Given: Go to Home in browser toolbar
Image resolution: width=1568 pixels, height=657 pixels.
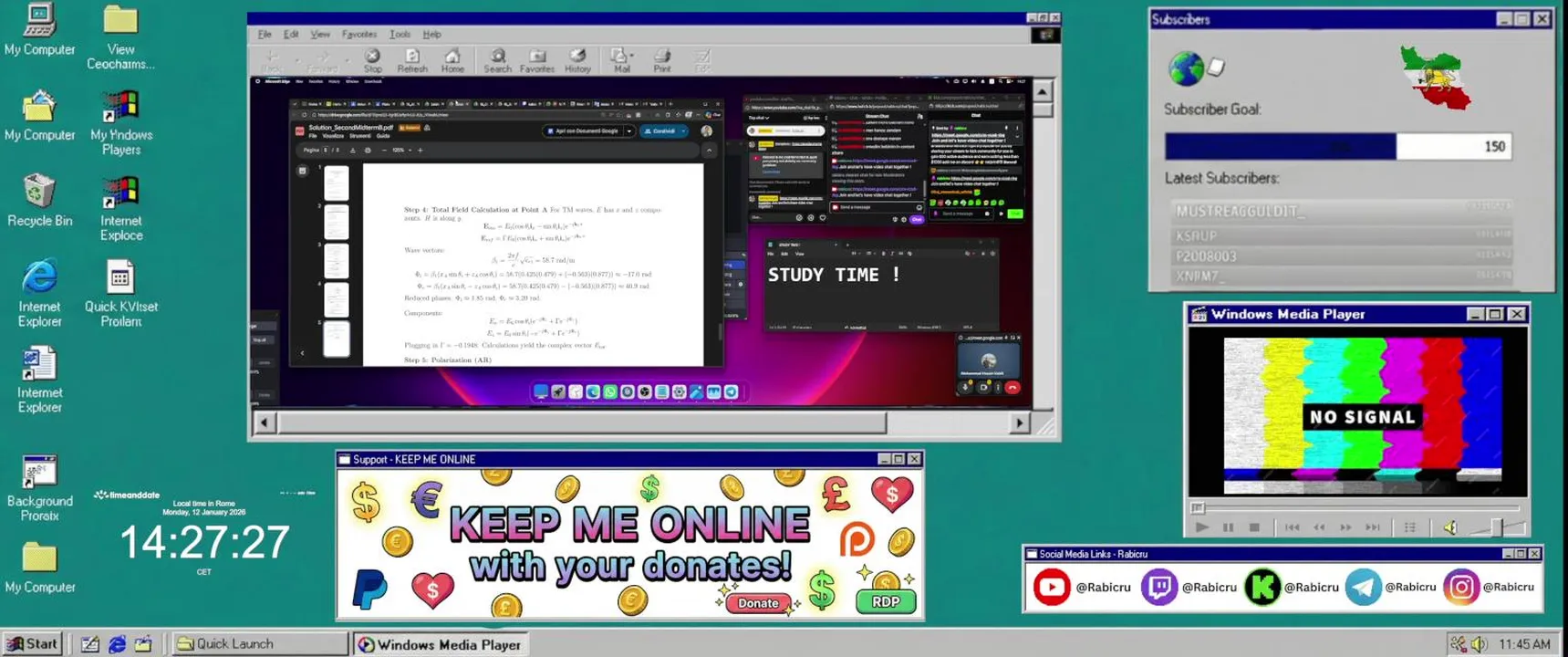Looking at the screenshot, I should (x=452, y=60).
